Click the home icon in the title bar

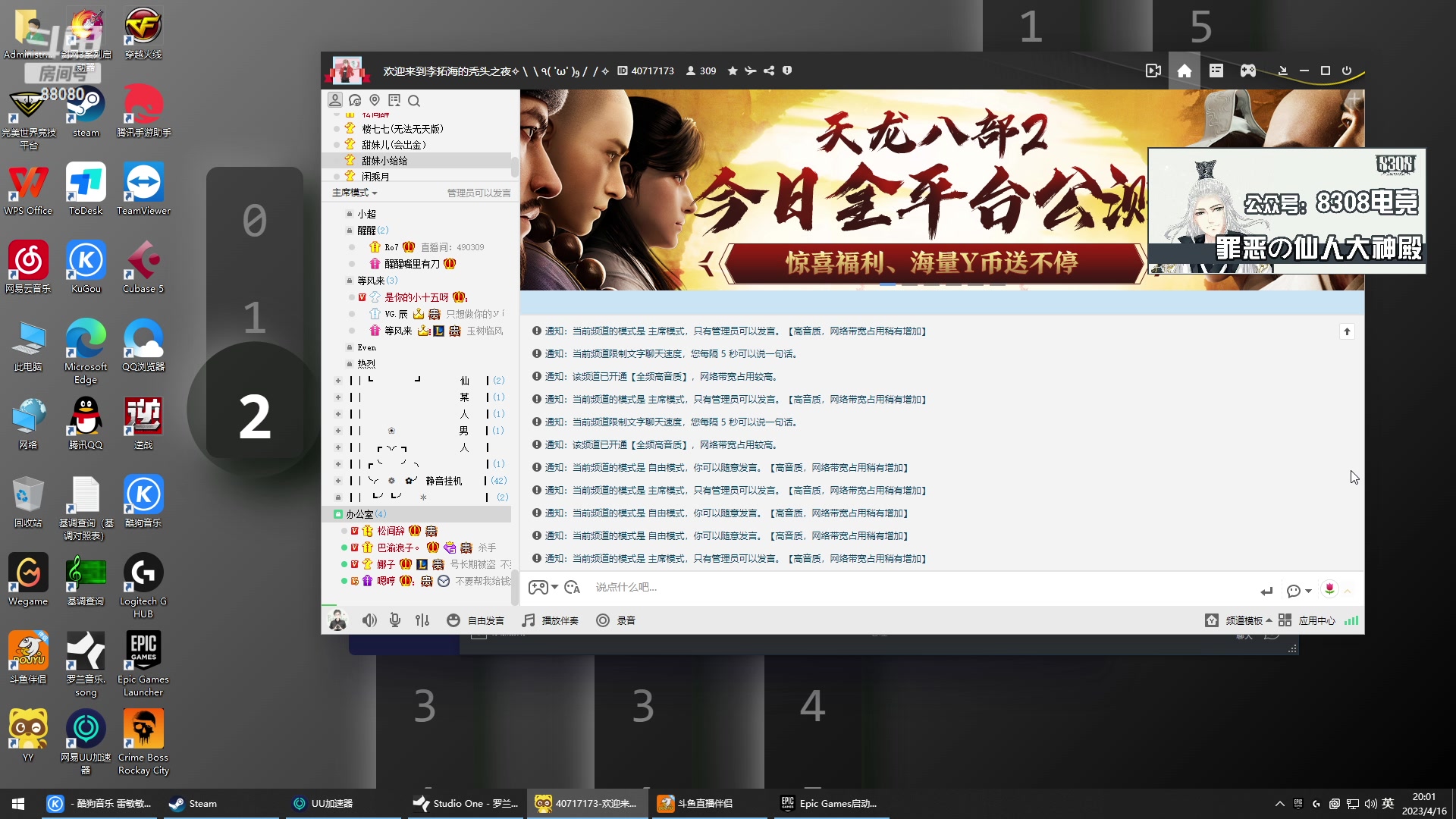1185,71
